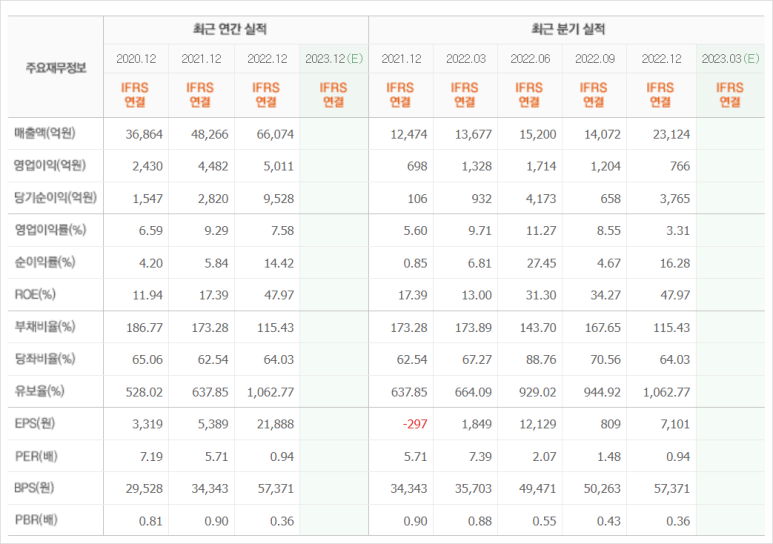Click PER value 2.07
The width and height of the screenshot is (773, 544).
[544, 457]
